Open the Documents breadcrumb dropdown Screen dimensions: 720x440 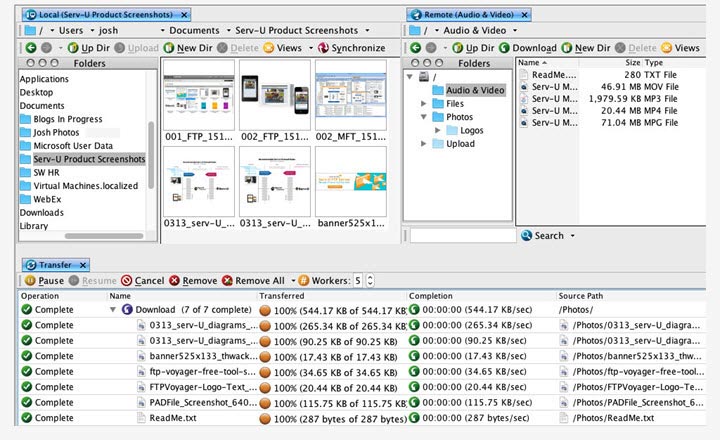[x=229, y=31]
